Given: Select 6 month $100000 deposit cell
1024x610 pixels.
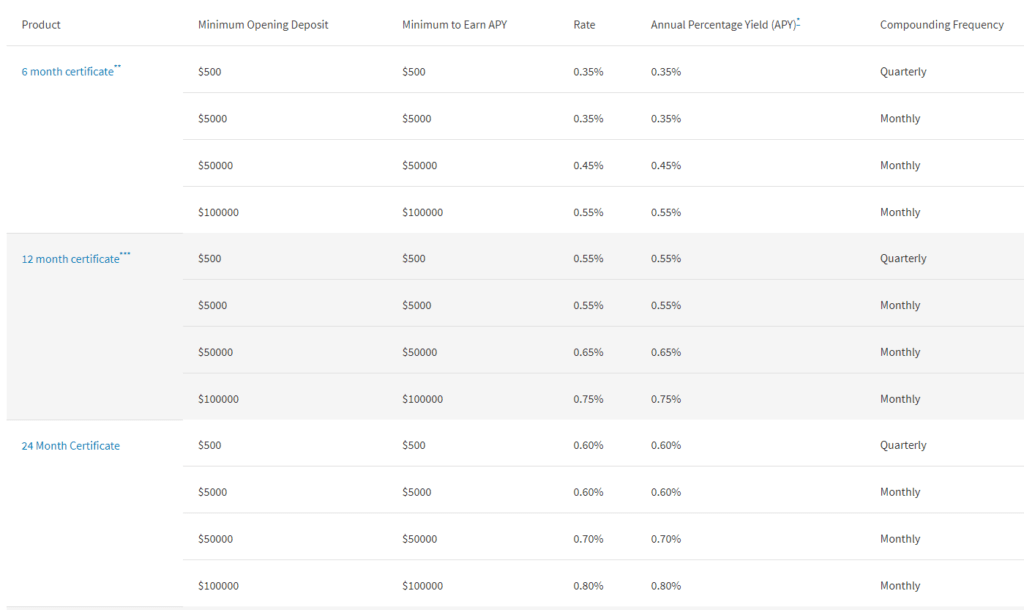Looking at the screenshot, I should [x=219, y=212].
